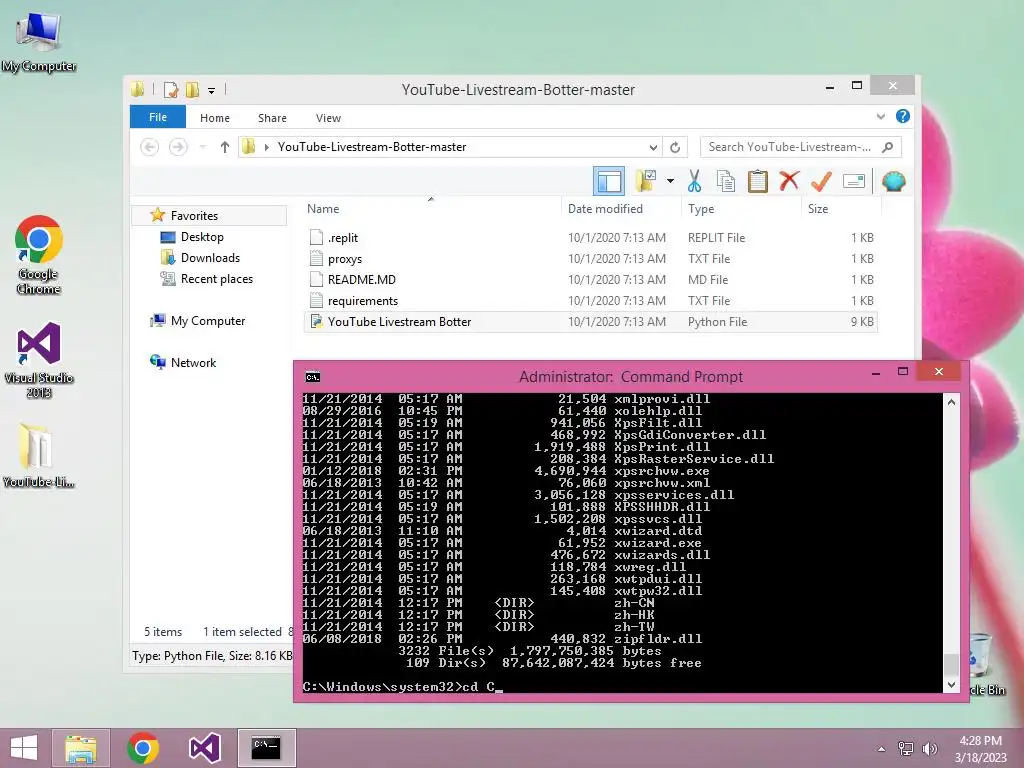Switch to the View ribbon tab
Screen dimensions: 1024x768
tap(328, 118)
